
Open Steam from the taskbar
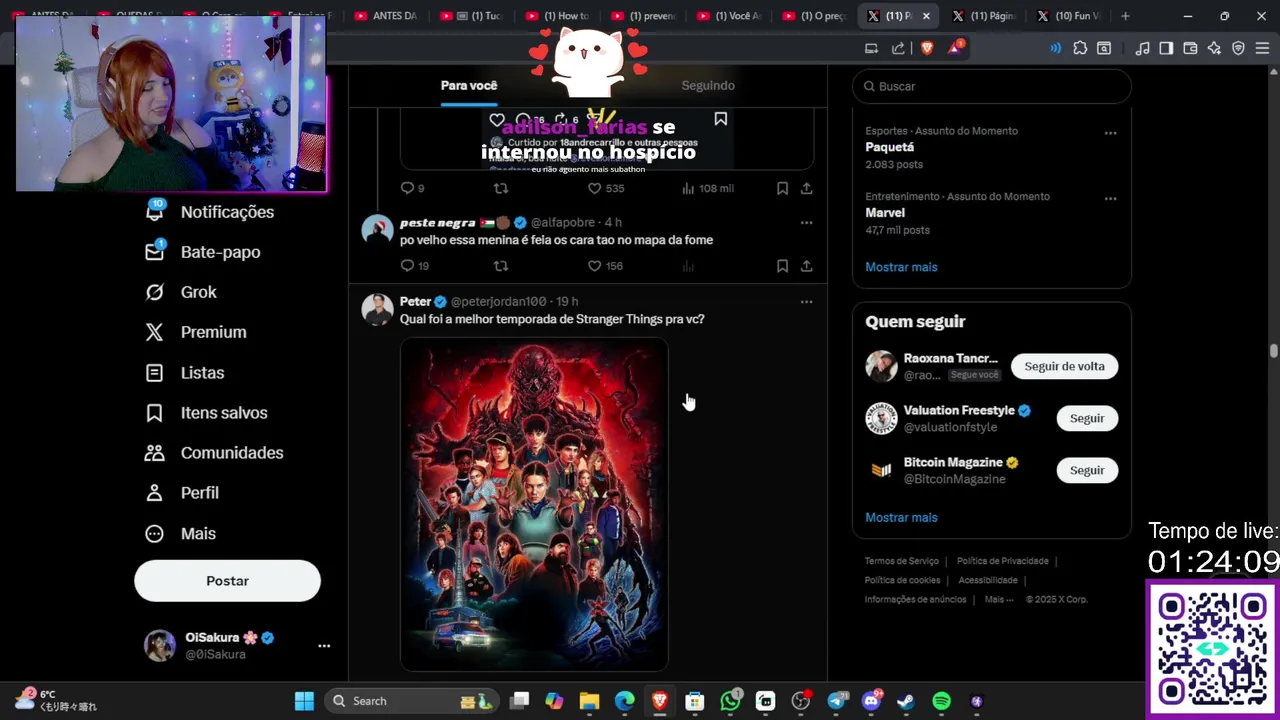coord(905,701)
